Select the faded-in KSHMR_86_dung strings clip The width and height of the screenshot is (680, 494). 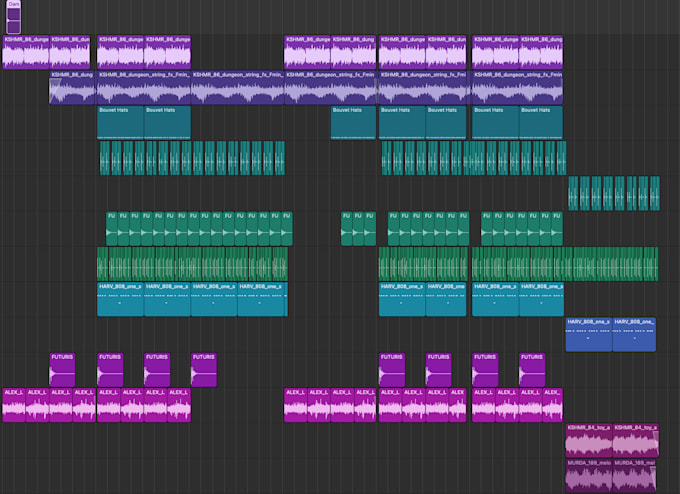[x=72, y=88]
